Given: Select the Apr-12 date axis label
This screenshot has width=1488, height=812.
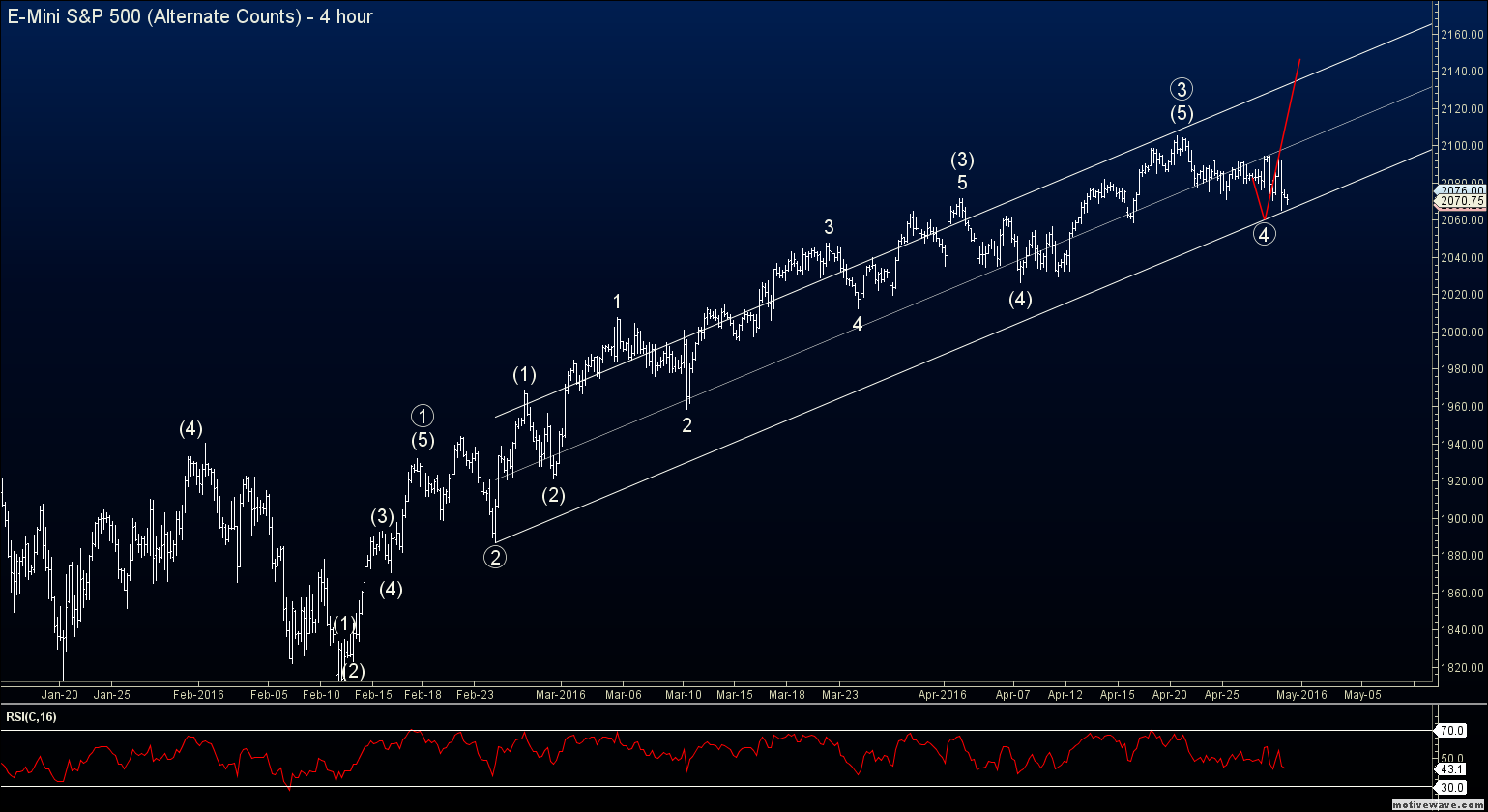Looking at the screenshot, I should 1065,694.
